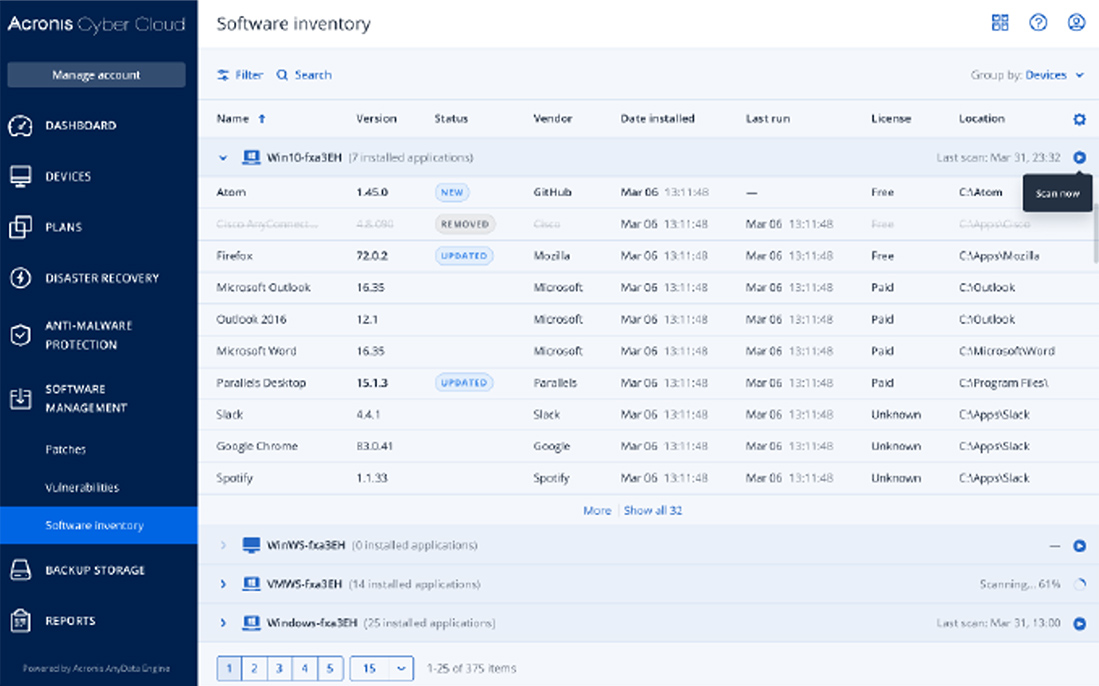This screenshot has width=1099, height=686.
Task: Open Reports section
Action: (70, 621)
